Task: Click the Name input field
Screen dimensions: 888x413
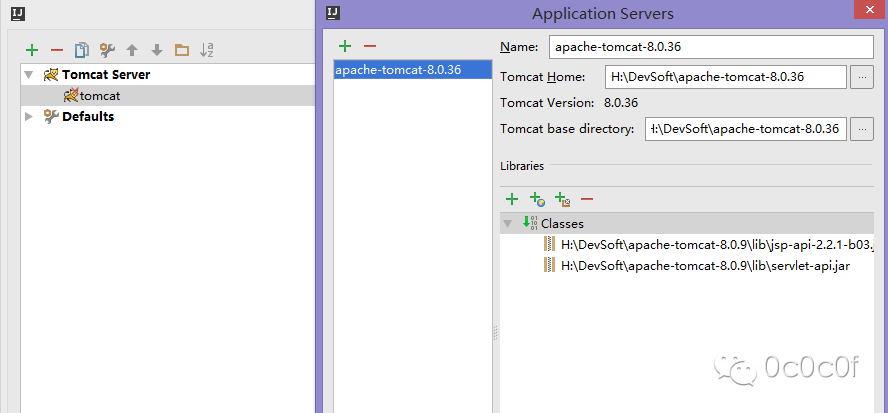Action: click(x=711, y=47)
